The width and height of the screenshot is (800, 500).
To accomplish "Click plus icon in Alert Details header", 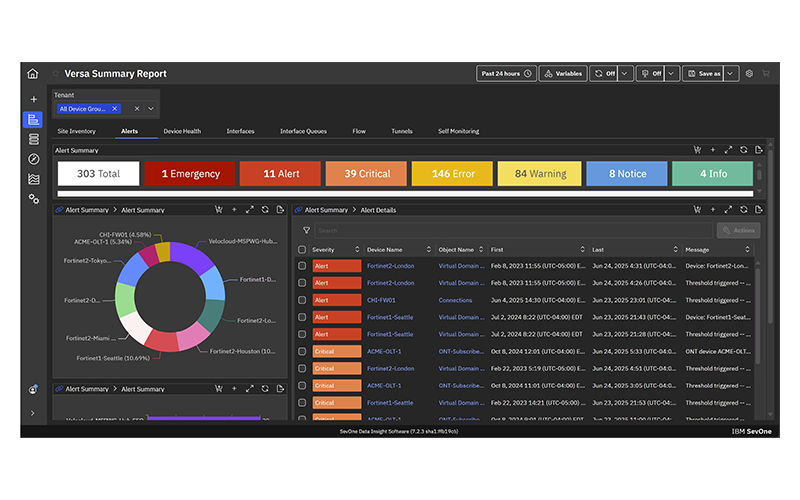I will click(x=713, y=210).
